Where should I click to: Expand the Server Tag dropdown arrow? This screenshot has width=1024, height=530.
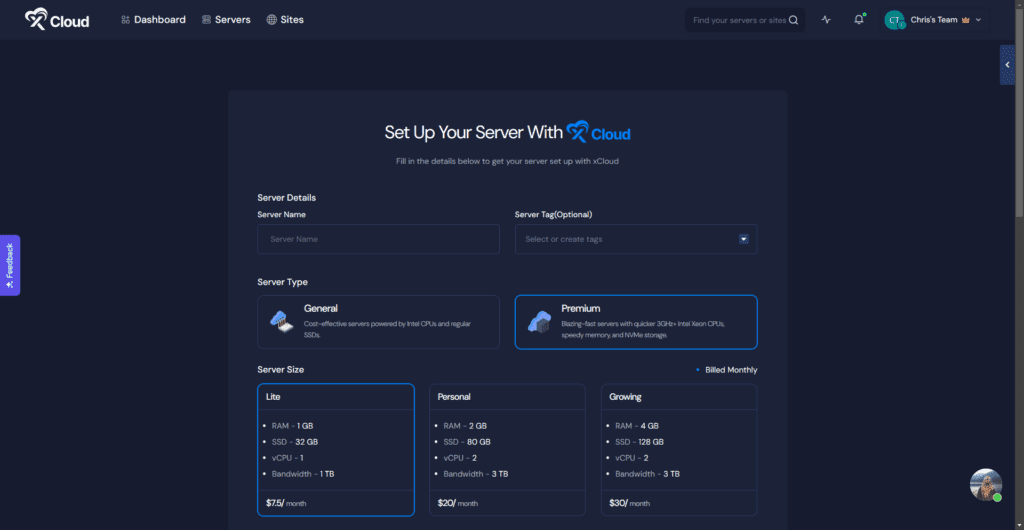pos(743,239)
